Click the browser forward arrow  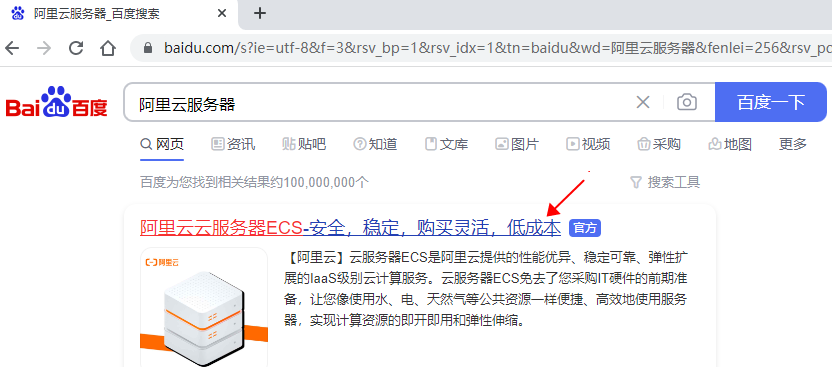tap(44, 49)
